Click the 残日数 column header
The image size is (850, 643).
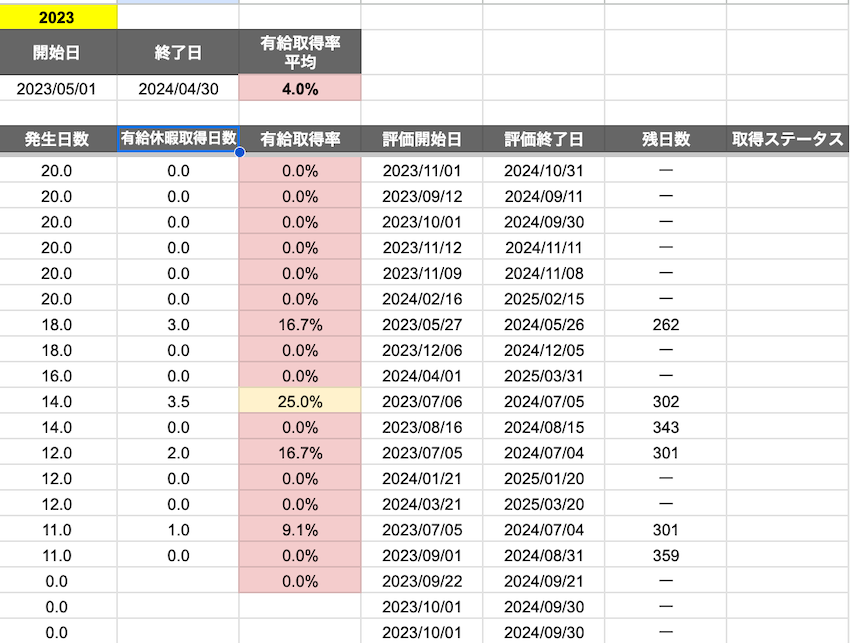pyautogui.click(x=666, y=140)
